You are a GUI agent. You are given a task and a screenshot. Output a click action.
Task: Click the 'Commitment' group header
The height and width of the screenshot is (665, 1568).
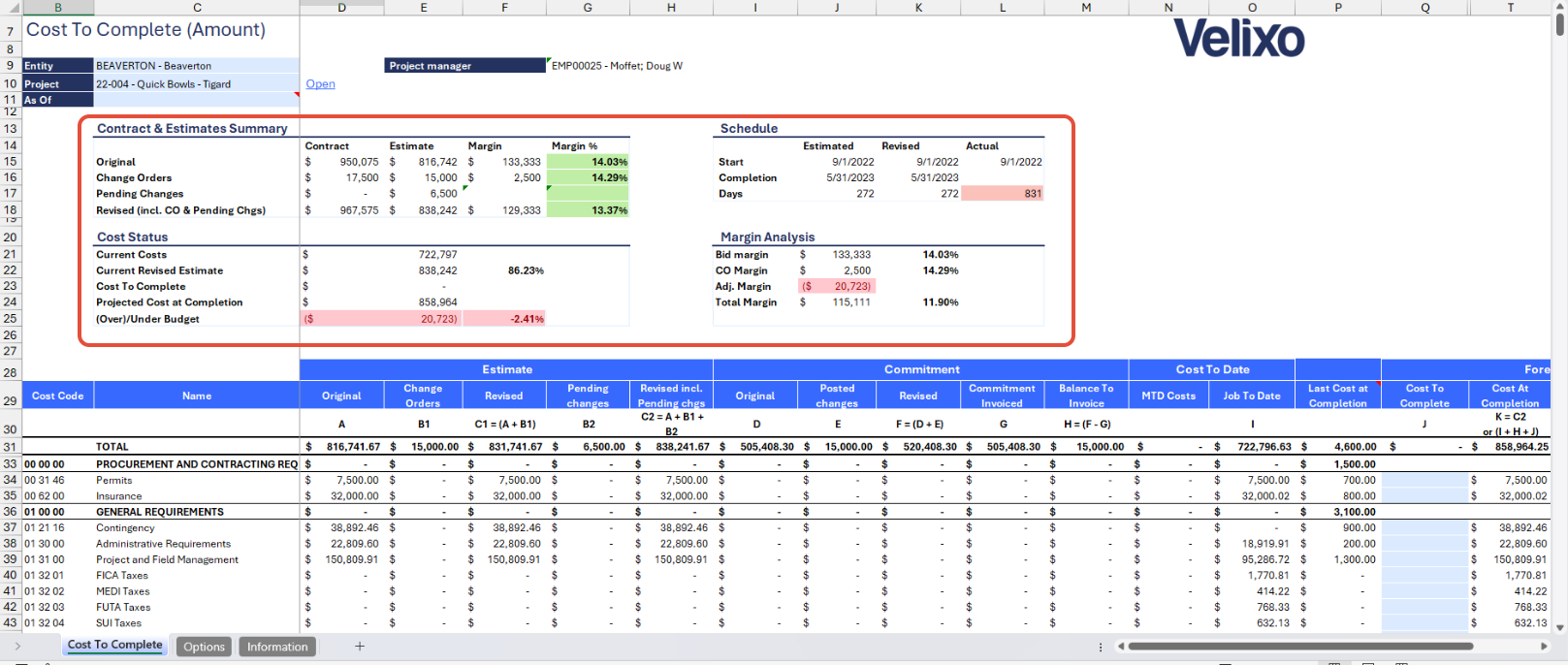[921, 369]
